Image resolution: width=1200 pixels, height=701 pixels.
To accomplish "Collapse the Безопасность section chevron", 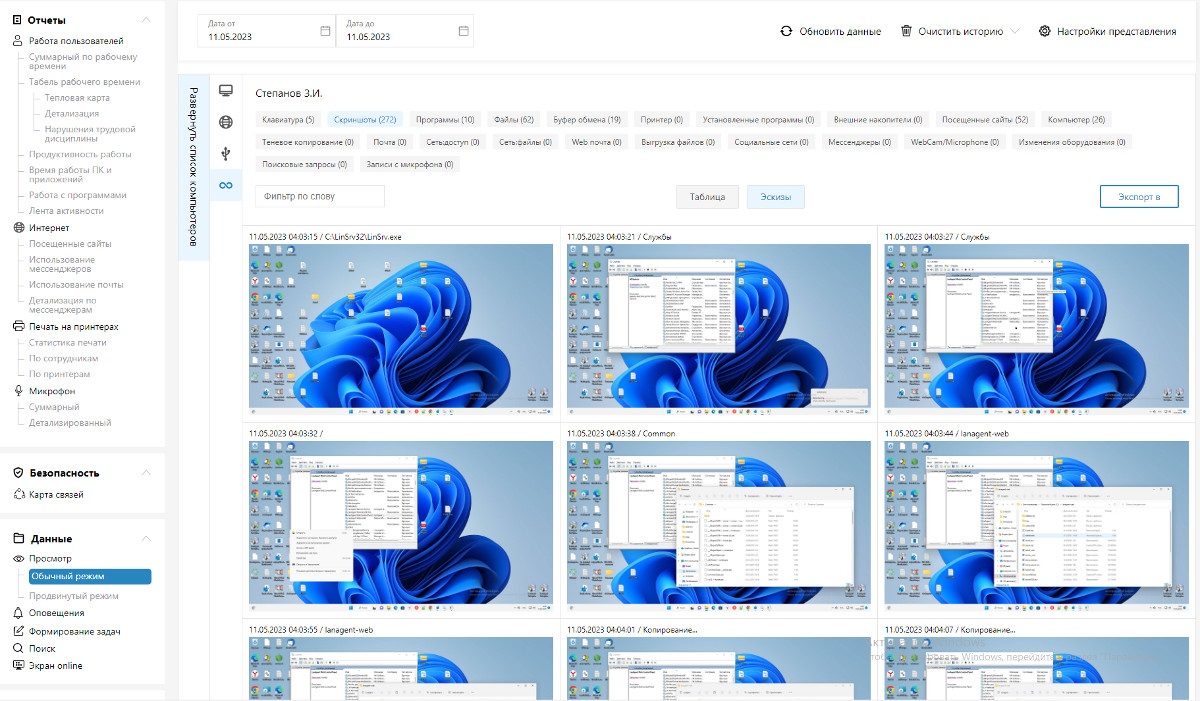I will pos(146,473).
